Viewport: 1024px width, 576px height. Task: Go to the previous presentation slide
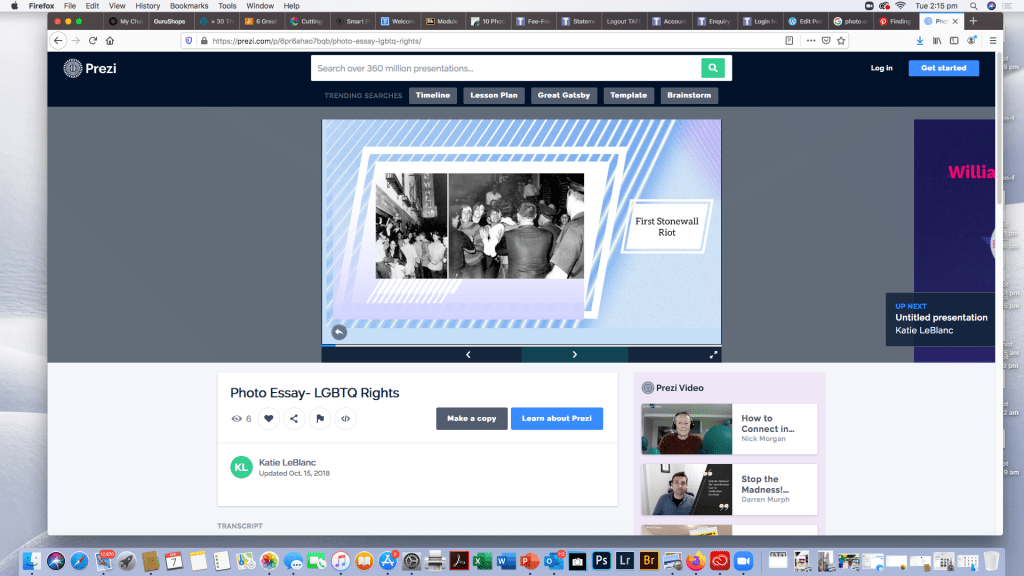(x=468, y=355)
